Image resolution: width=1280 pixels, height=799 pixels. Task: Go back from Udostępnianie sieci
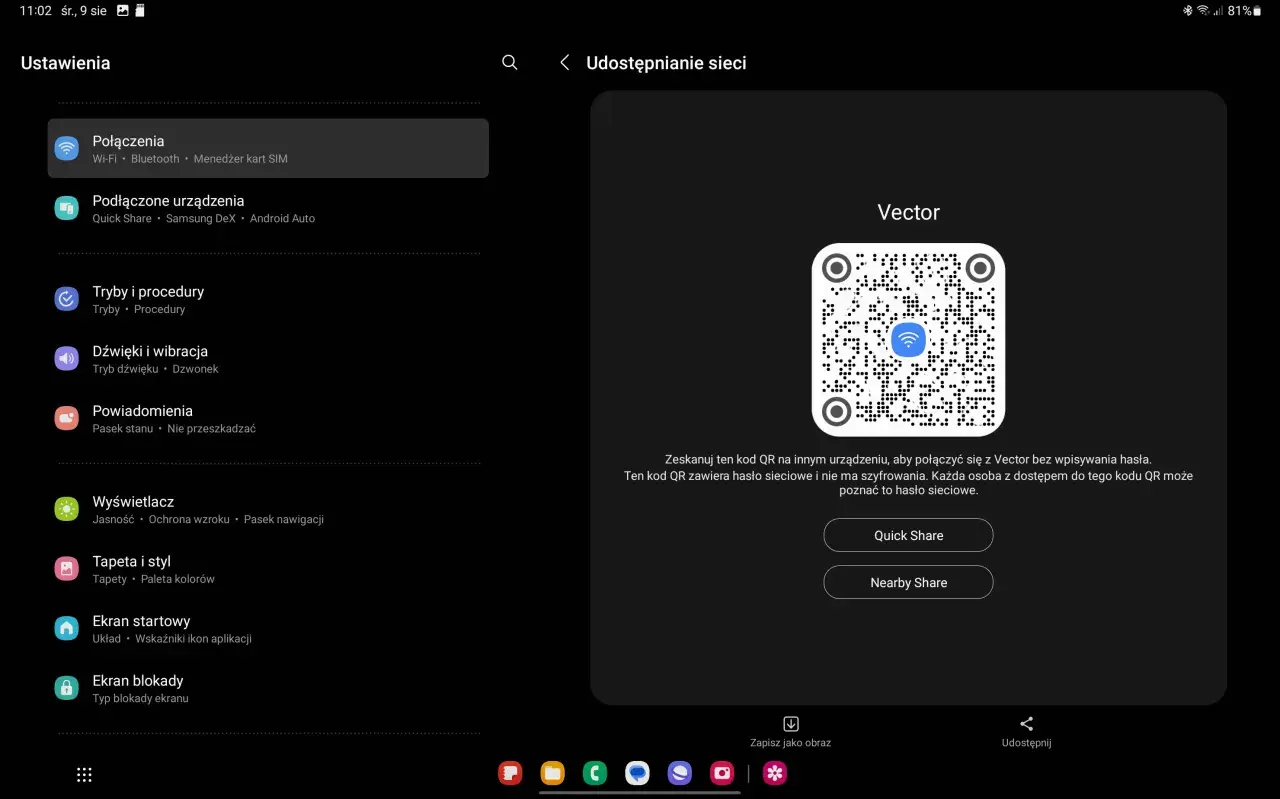(x=564, y=63)
